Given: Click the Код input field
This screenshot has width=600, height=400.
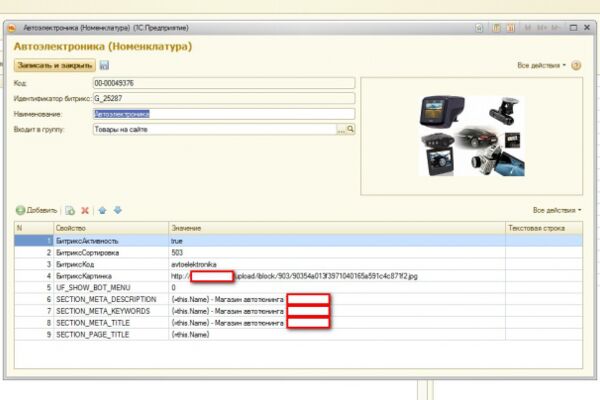Looking at the screenshot, I should point(224,83).
